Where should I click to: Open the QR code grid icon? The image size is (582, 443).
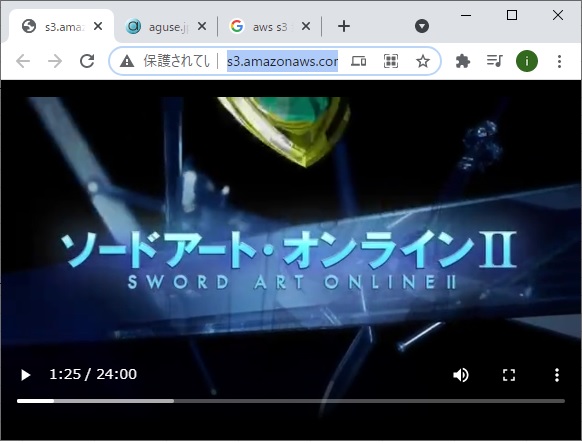tap(390, 61)
